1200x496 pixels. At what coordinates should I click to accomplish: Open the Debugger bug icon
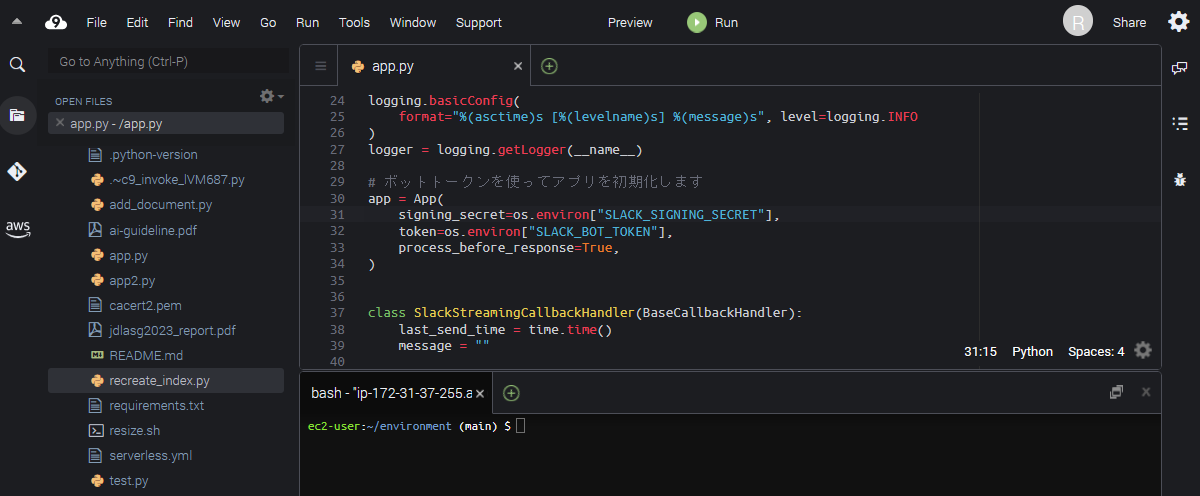coord(1179,180)
